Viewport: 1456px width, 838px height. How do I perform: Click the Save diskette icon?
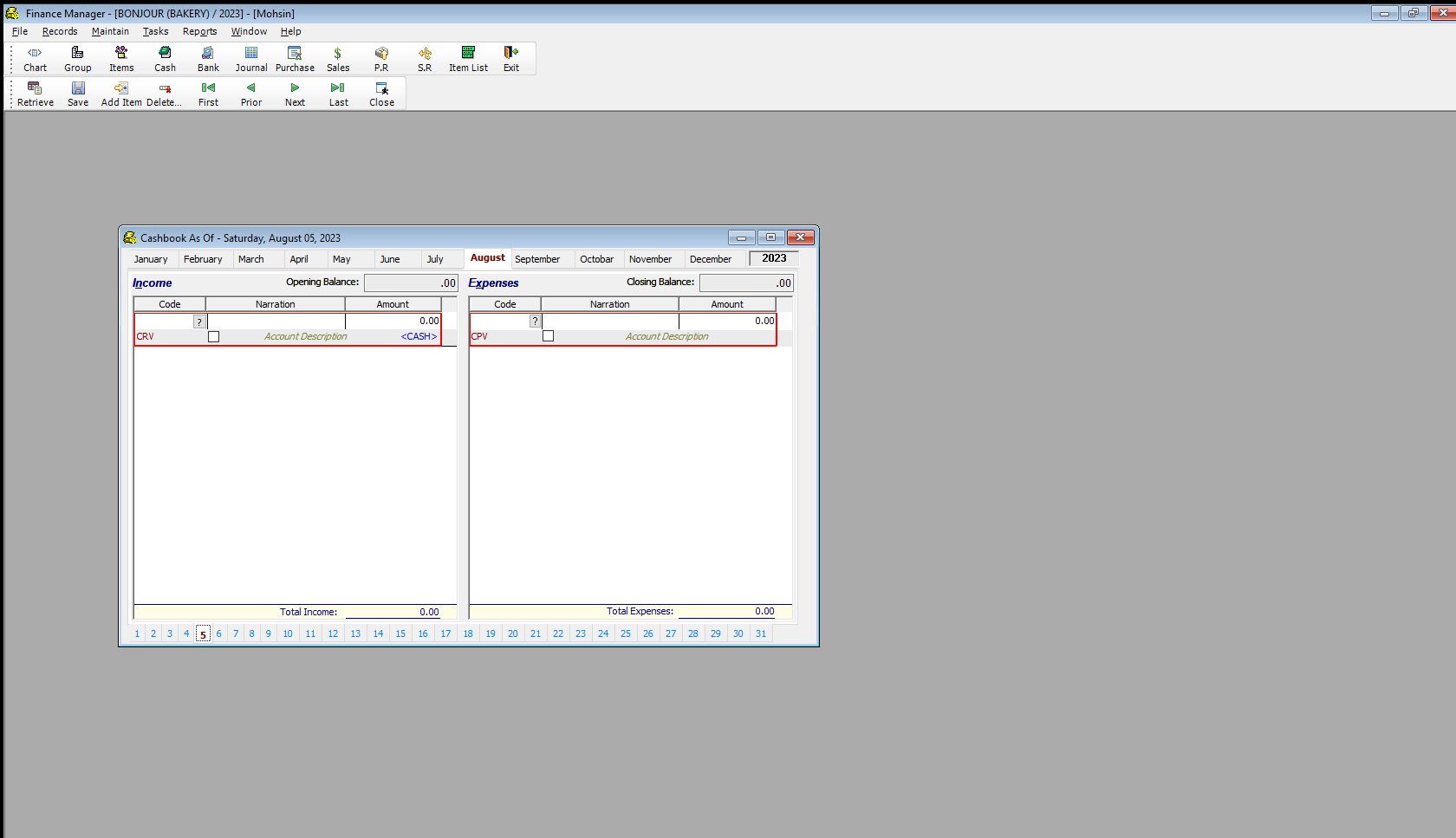point(78,93)
